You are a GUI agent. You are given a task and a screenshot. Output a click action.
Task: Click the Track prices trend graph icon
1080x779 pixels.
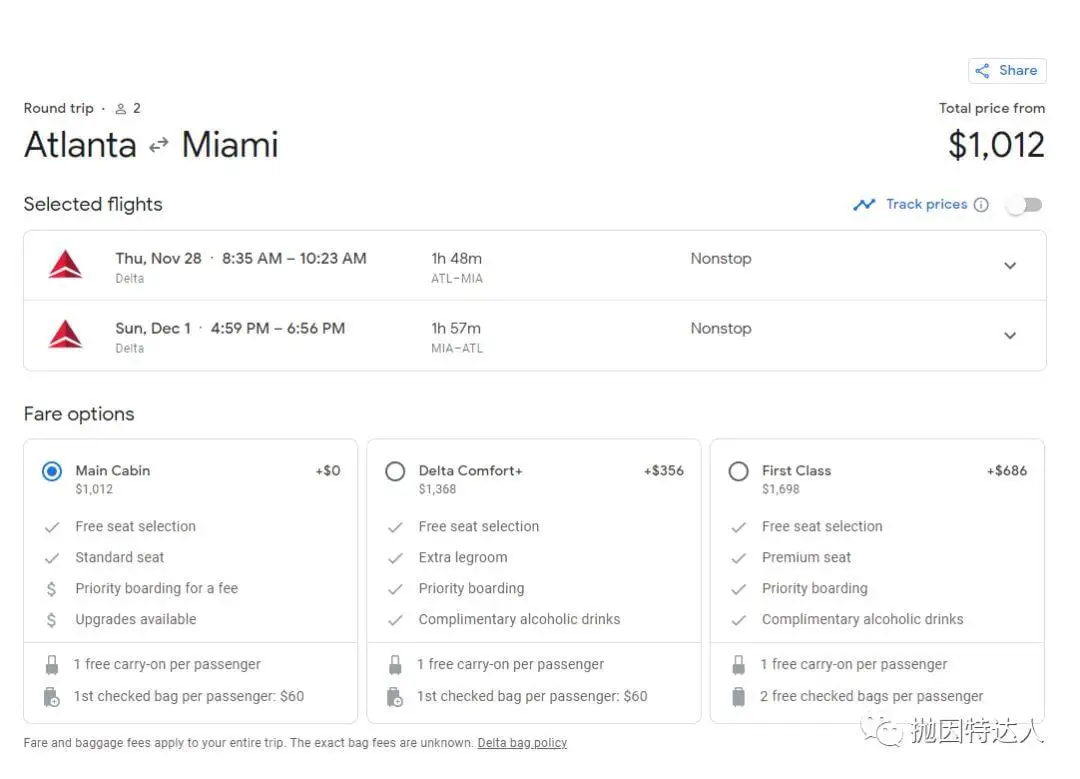(864, 205)
